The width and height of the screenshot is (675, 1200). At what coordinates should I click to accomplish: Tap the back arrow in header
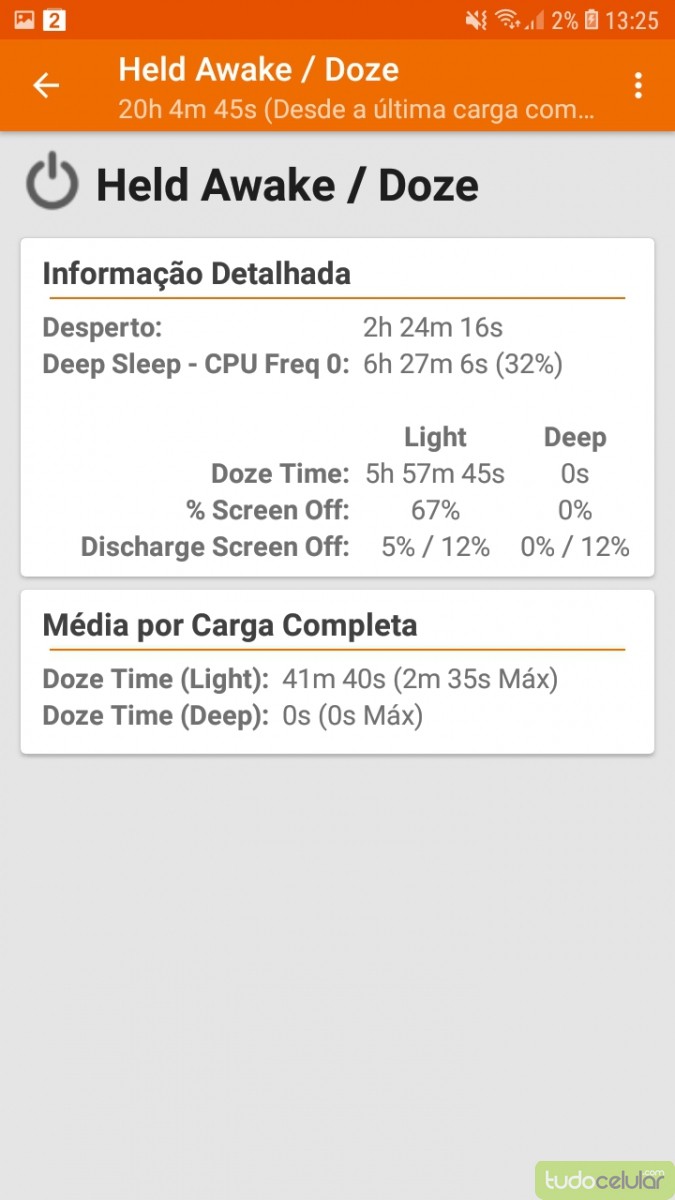pyautogui.click(x=46, y=86)
